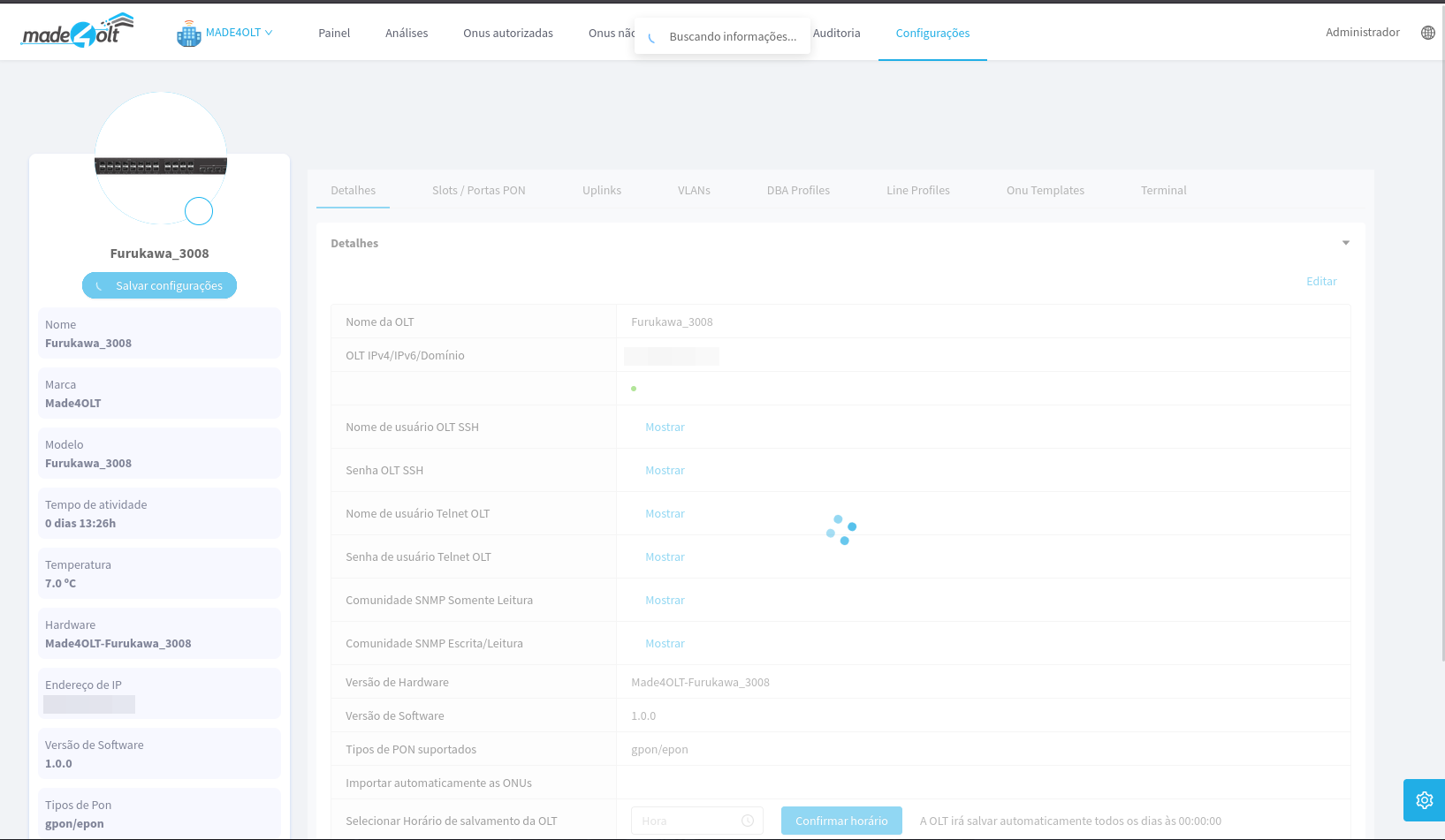Go to the Onu Templates tab
This screenshot has height=840, width=1445.
click(x=1045, y=191)
